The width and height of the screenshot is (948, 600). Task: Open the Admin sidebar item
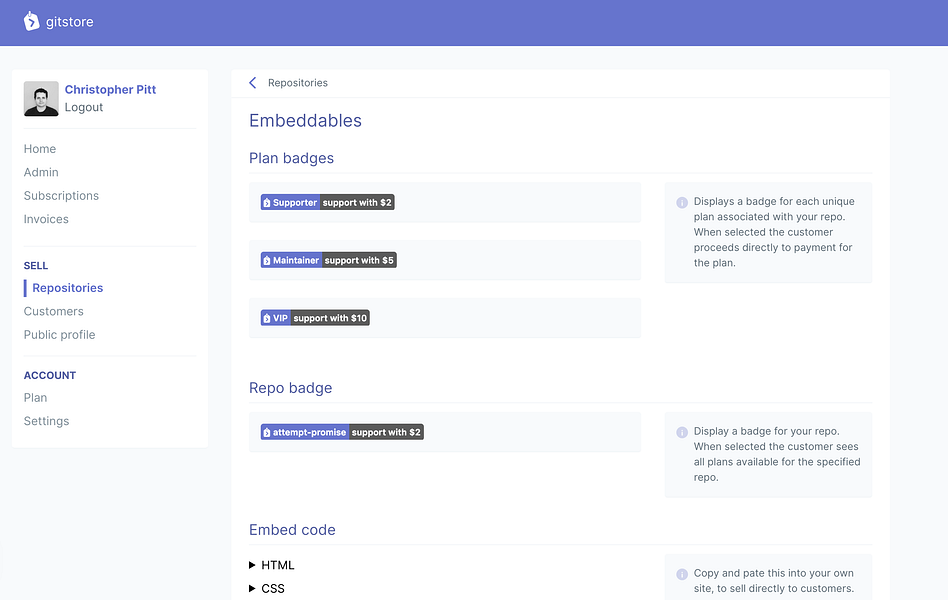click(41, 172)
